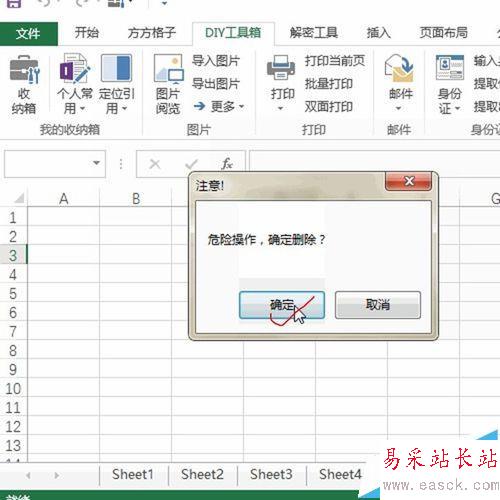Click the previous sheet navigation arrow
Screen dimensions: 500x500
(28, 475)
